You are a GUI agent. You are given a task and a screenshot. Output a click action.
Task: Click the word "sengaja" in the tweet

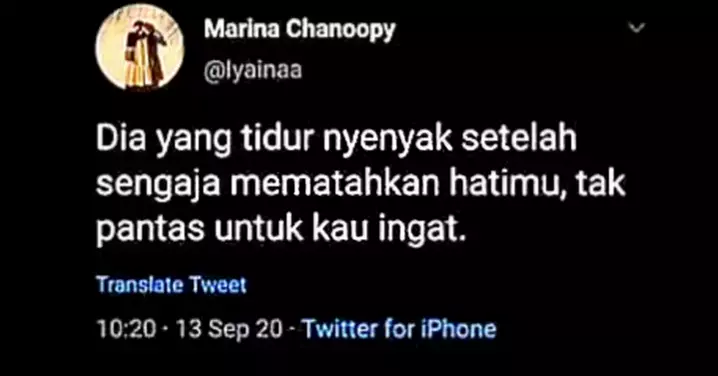(158, 186)
